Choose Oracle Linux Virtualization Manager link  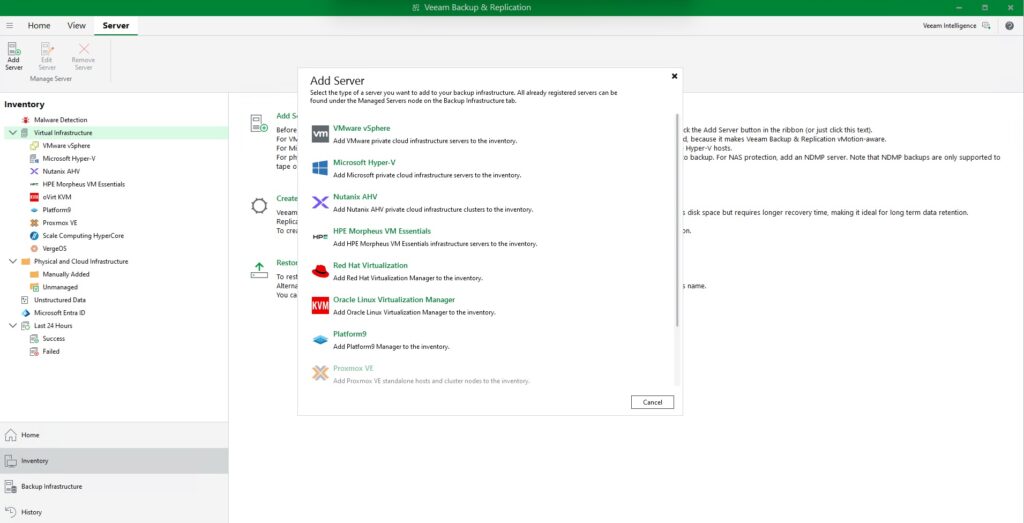coord(394,300)
